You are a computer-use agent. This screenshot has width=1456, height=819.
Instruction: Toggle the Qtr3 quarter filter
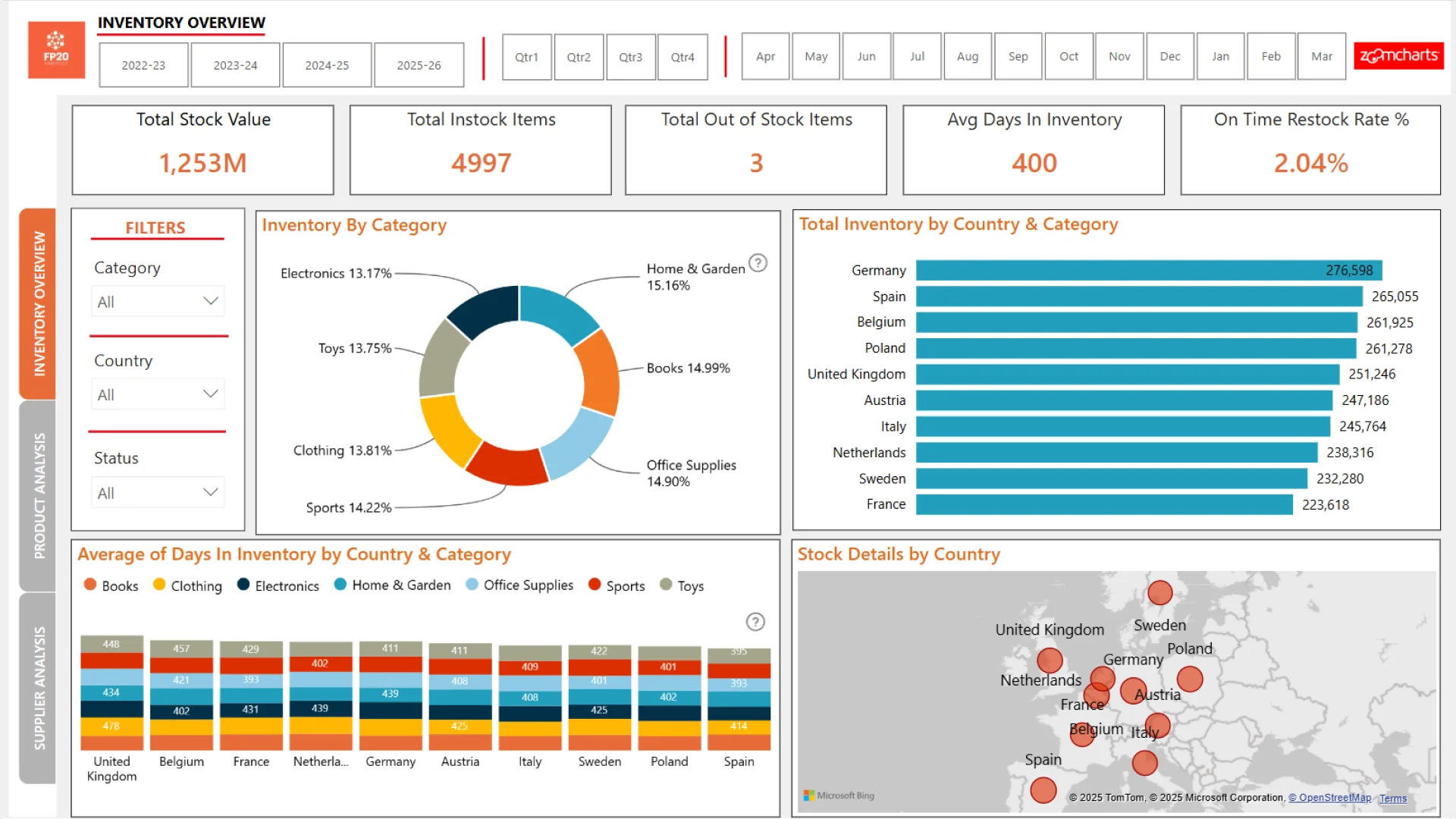pyautogui.click(x=630, y=57)
